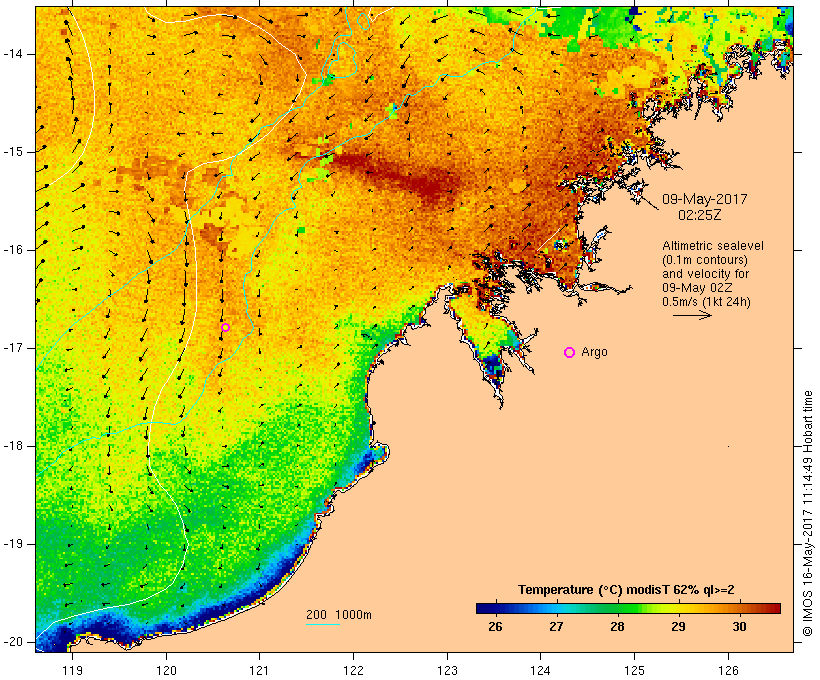Click the Argo float marker near 120.6E on the map
This screenshot has width=820, height=680.
click(x=225, y=327)
